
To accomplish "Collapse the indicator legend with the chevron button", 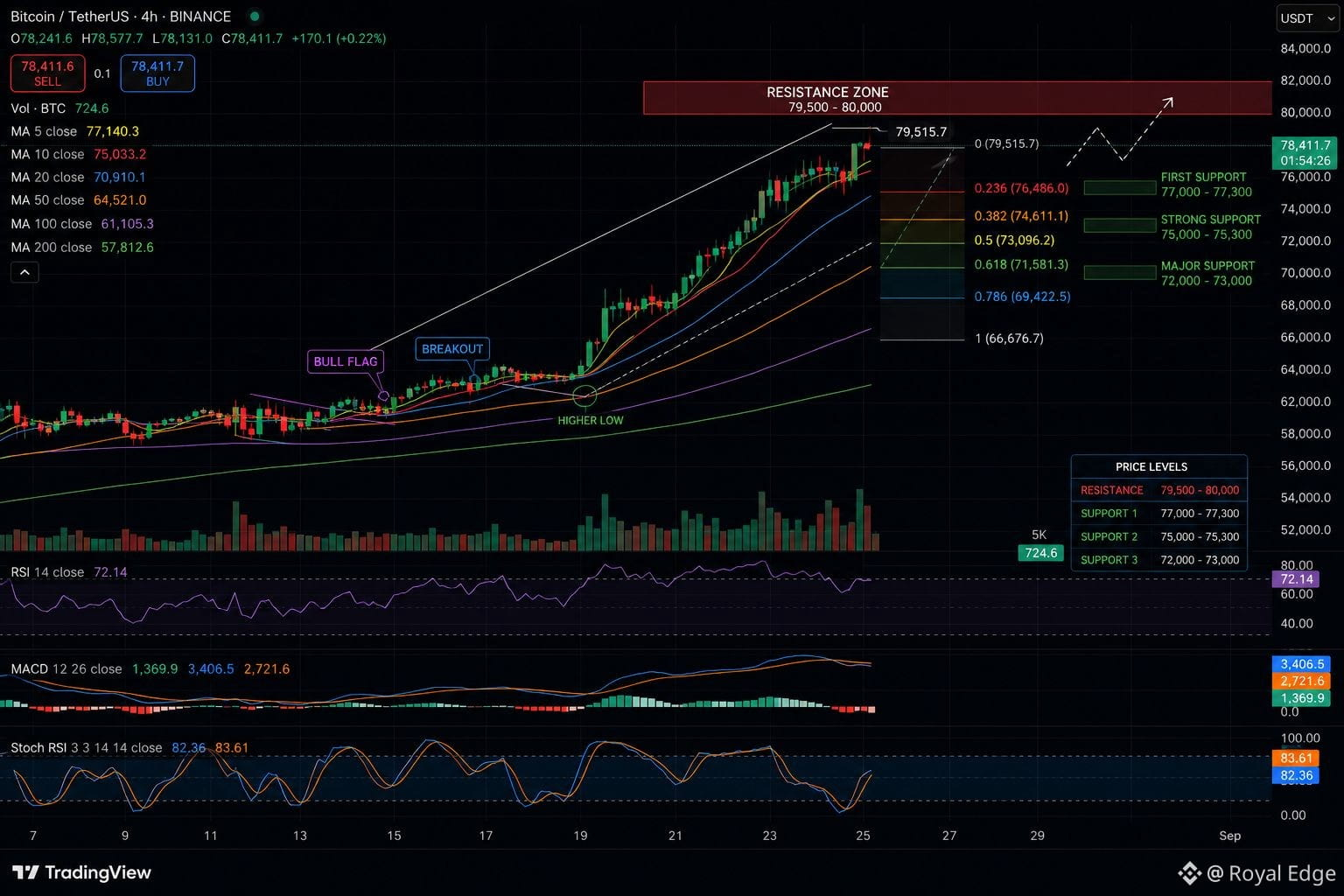I will pos(24,272).
